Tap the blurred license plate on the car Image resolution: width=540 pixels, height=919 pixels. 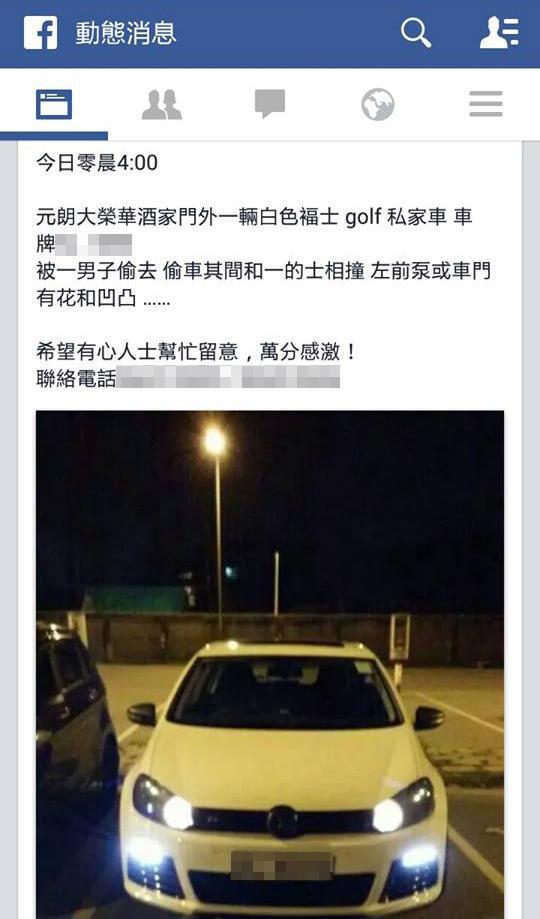[x=282, y=867]
